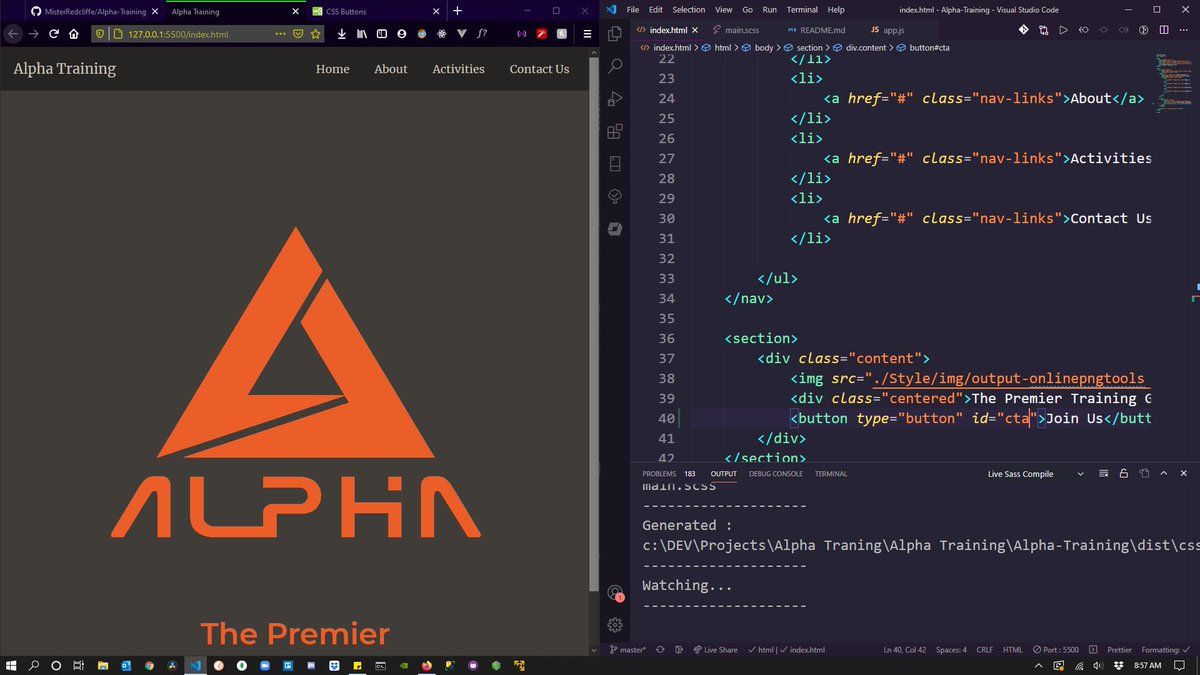Close the index.html editor tab
1200x675 pixels.
point(697,30)
